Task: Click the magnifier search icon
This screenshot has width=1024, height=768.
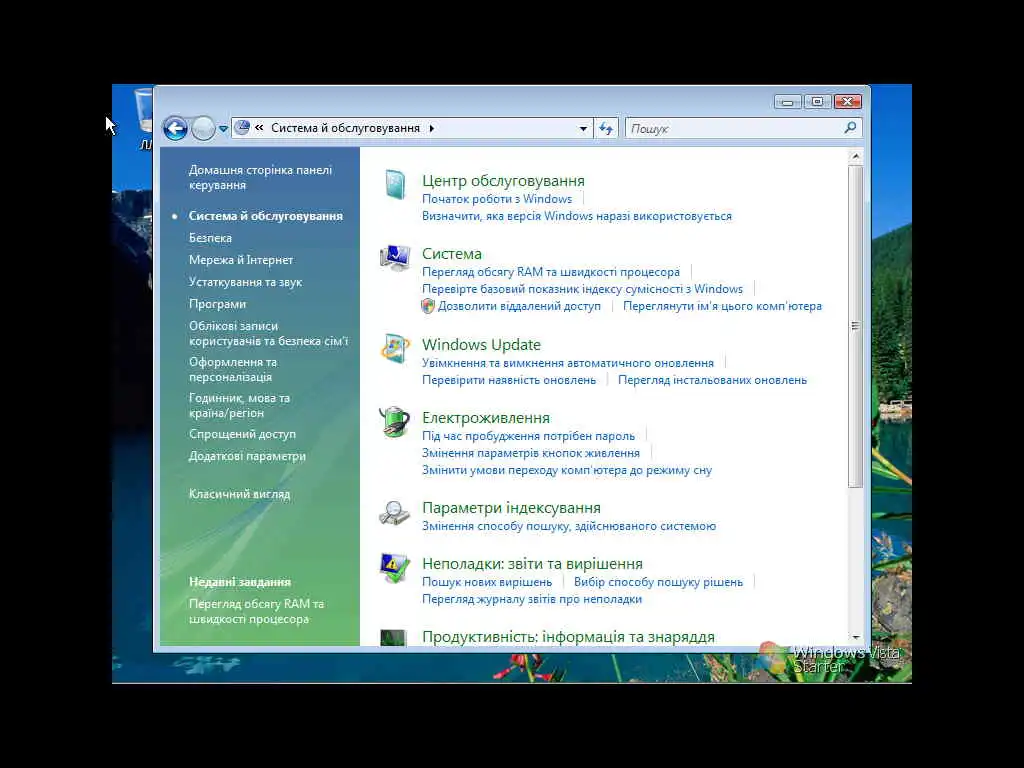Action: click(850, 128)
